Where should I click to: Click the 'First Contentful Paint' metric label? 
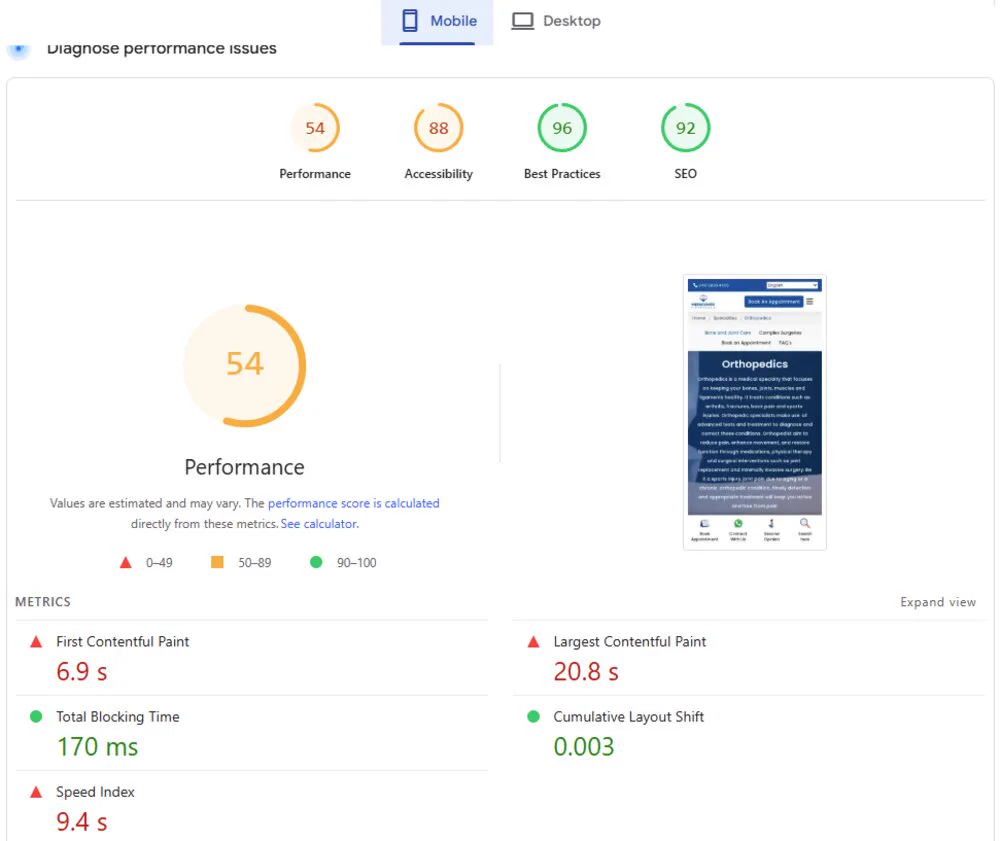122,641
